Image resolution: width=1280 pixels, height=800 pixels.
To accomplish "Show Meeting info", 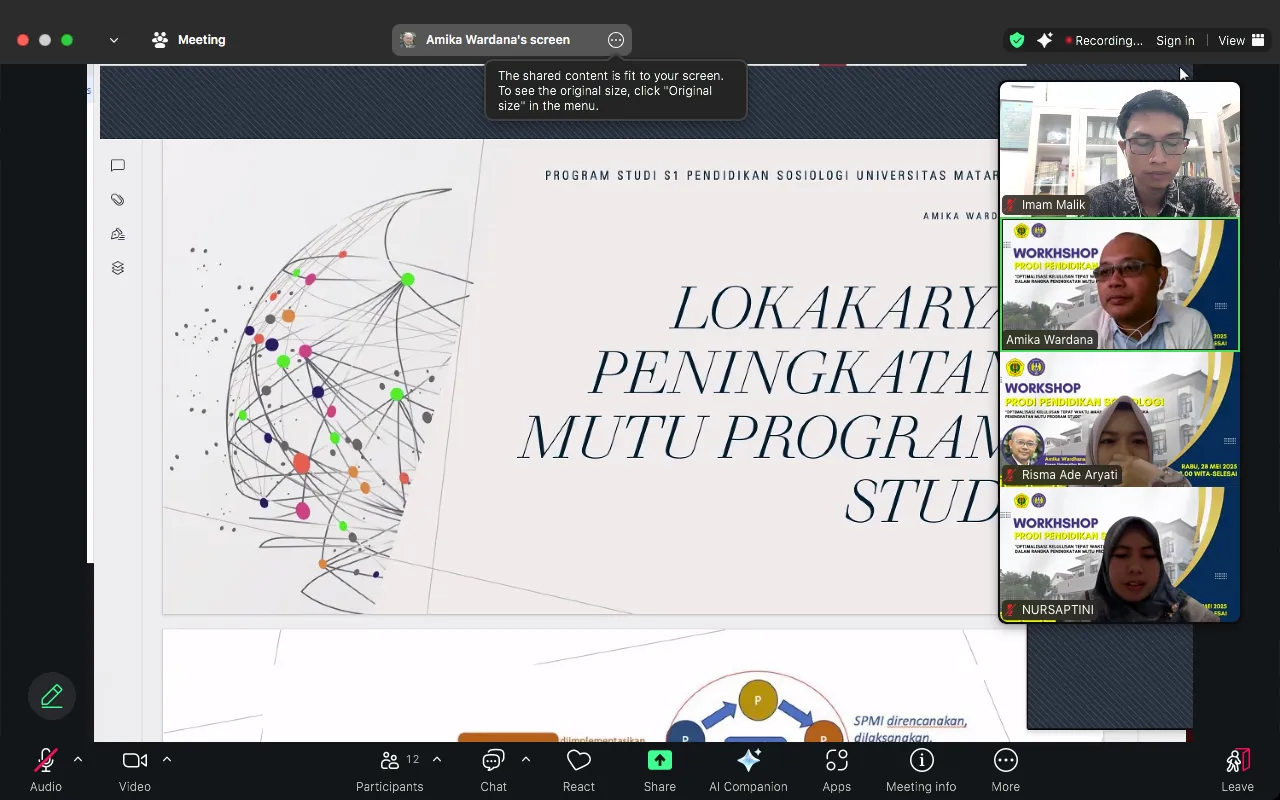I will coord(921,769).
